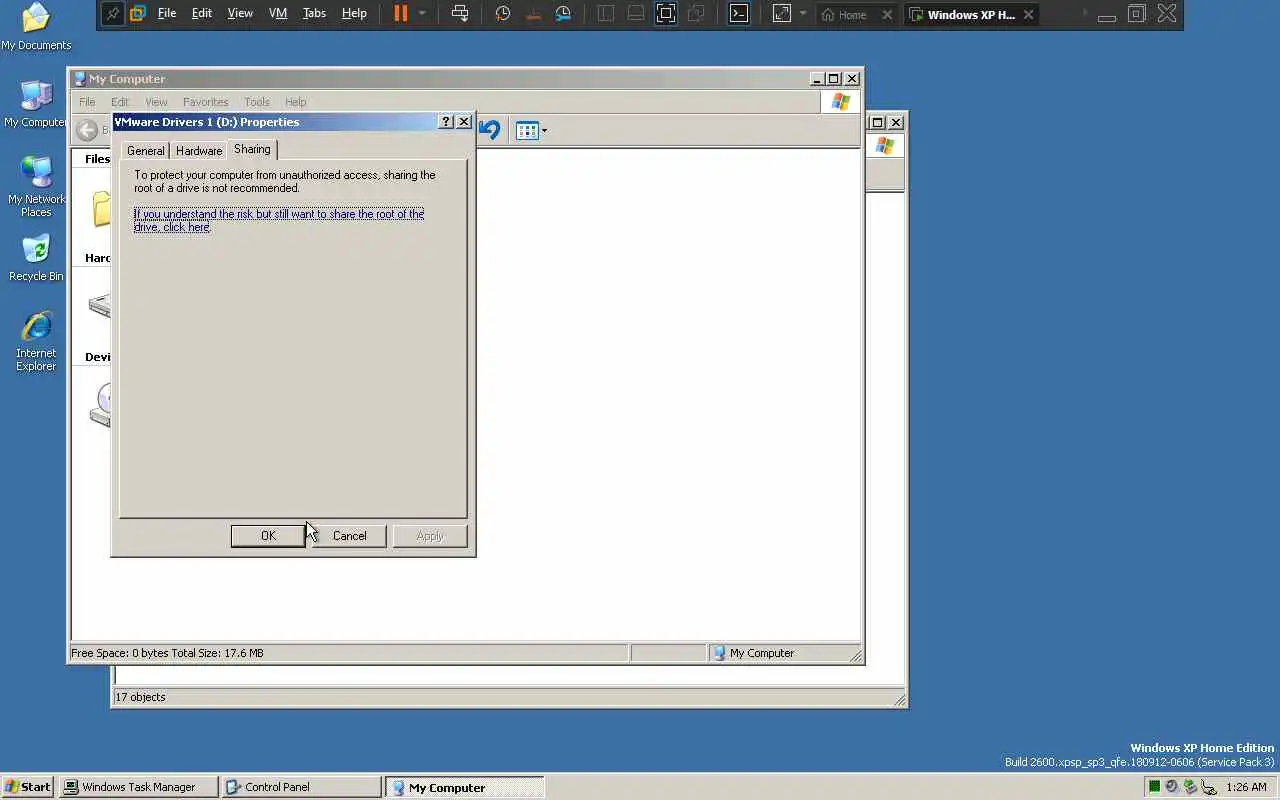Open the power options dropdown next to pause
The width and height of the screenshot is (1280, 800).
click(x=422, y=14)
